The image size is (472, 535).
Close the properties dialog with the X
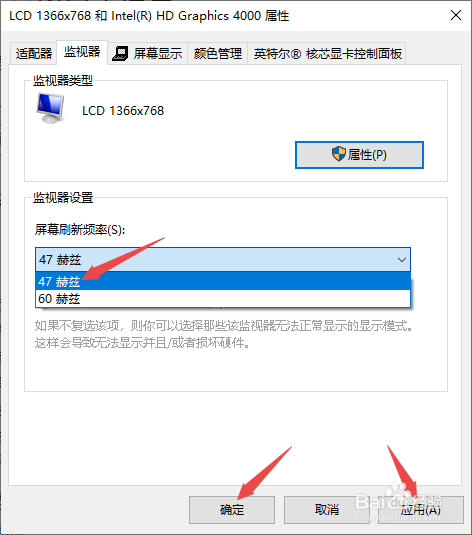click(456, 15)
